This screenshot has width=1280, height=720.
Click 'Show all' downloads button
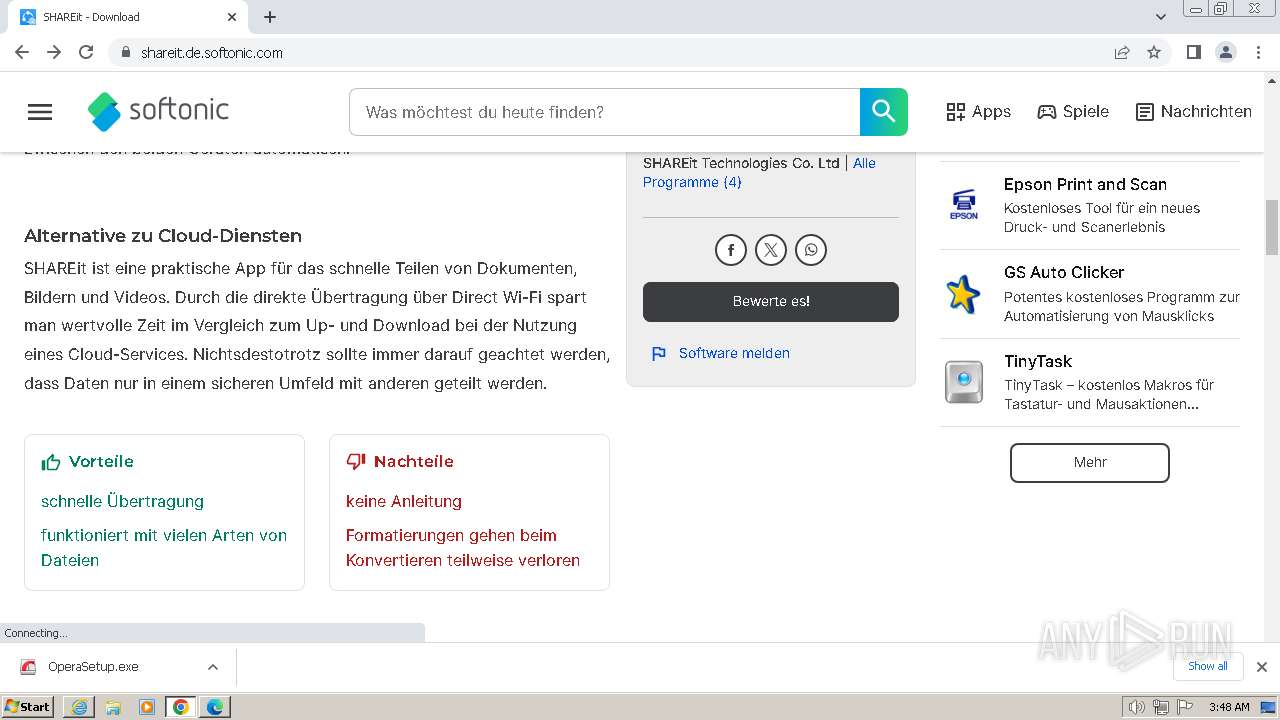[1208, 666]
